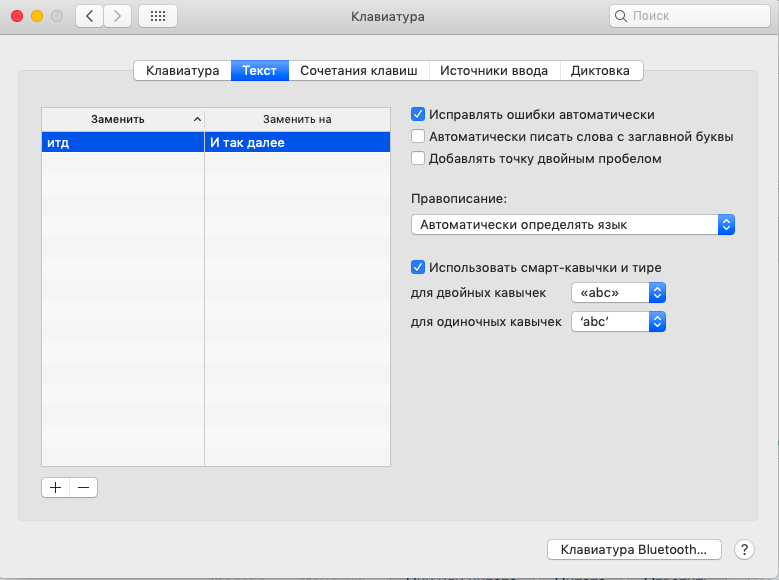Switch to the Источники ввода tab
Viewport: 779px width, 580px height.
(494, 71)
